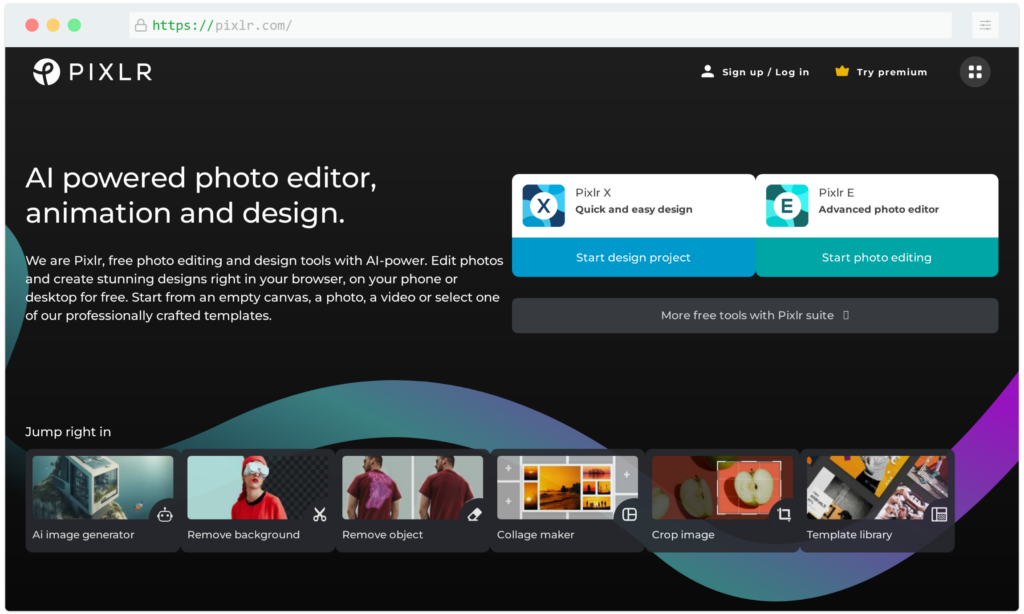The width and height of the screenshot is (1024, 614).
Task: Click the yellow minimize window button
Action: click(53, 25)
